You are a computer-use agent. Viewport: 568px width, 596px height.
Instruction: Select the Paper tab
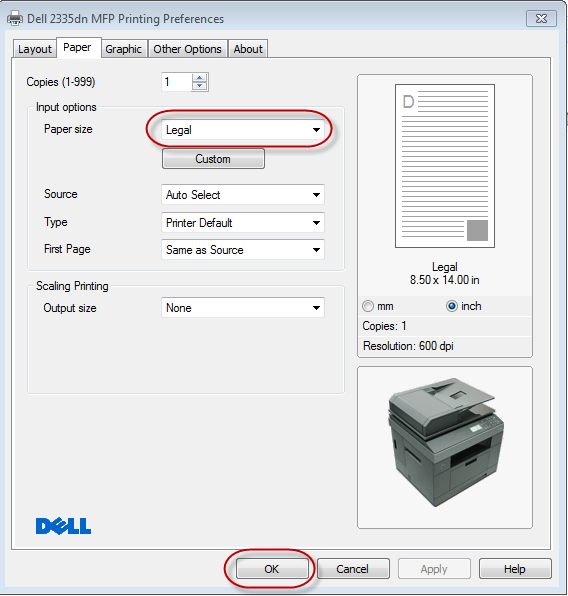pyautogui.click(x=79, y=48)
